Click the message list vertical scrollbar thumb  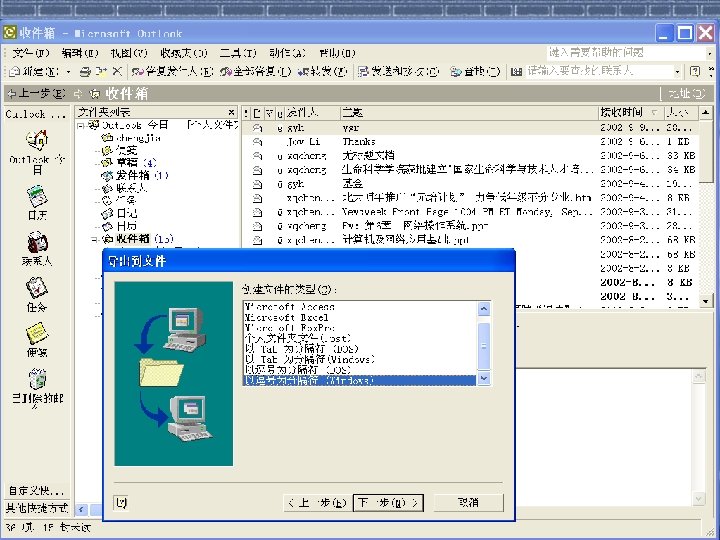[705, 152]
